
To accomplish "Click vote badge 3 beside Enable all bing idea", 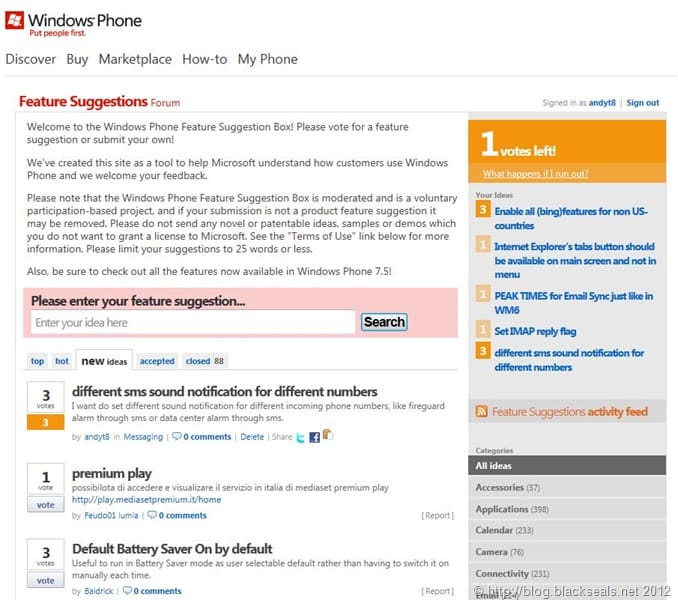I will (x=483, y=210).
